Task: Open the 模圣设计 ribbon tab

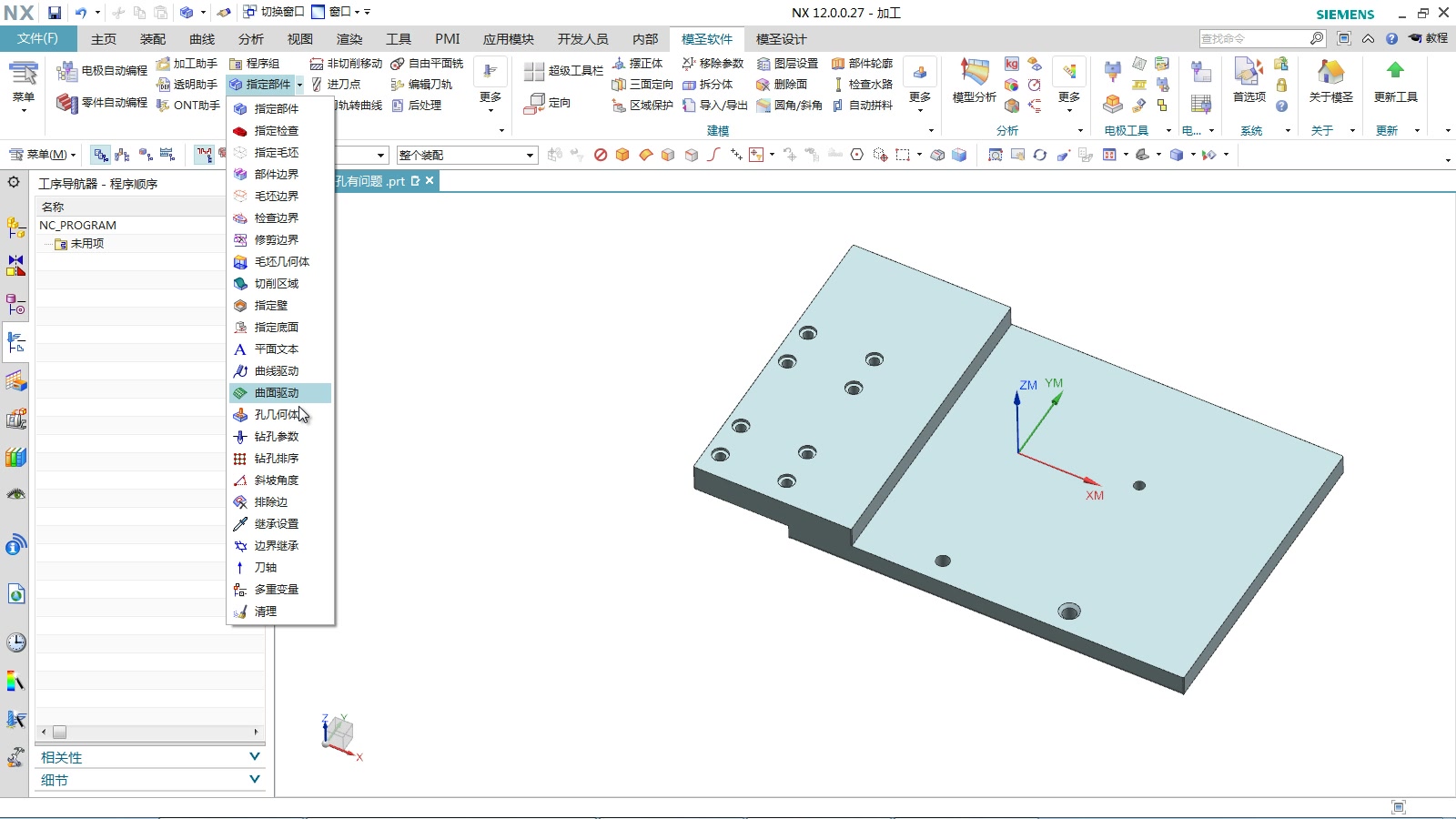Action: [x=781, y=39]
